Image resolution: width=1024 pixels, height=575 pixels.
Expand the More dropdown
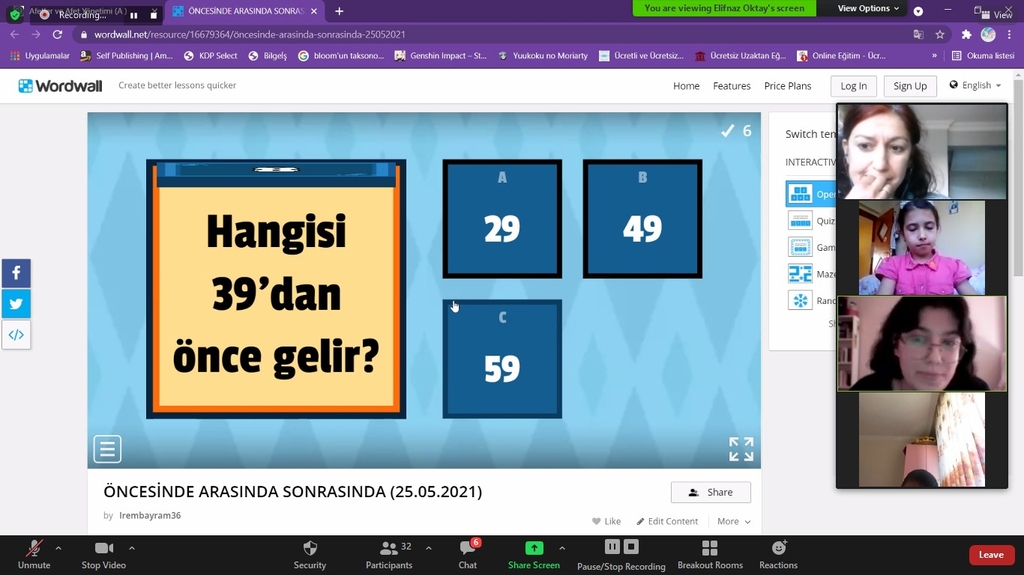(733, 521)
